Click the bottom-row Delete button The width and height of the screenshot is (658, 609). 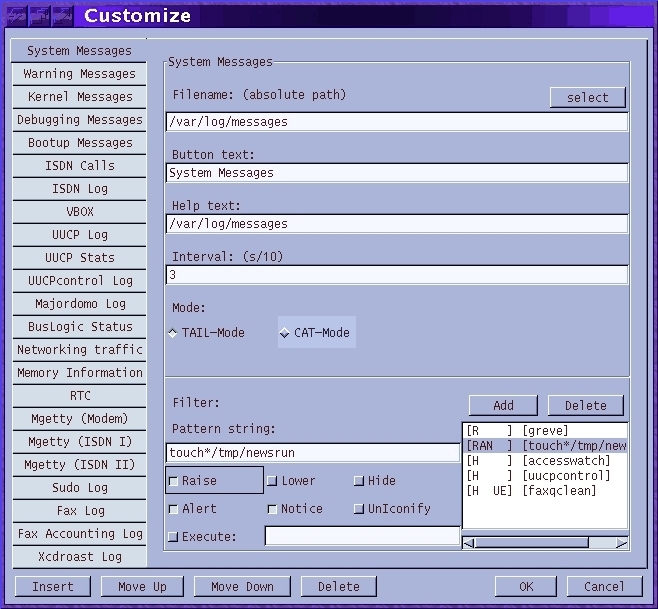(x=339, y=586)
